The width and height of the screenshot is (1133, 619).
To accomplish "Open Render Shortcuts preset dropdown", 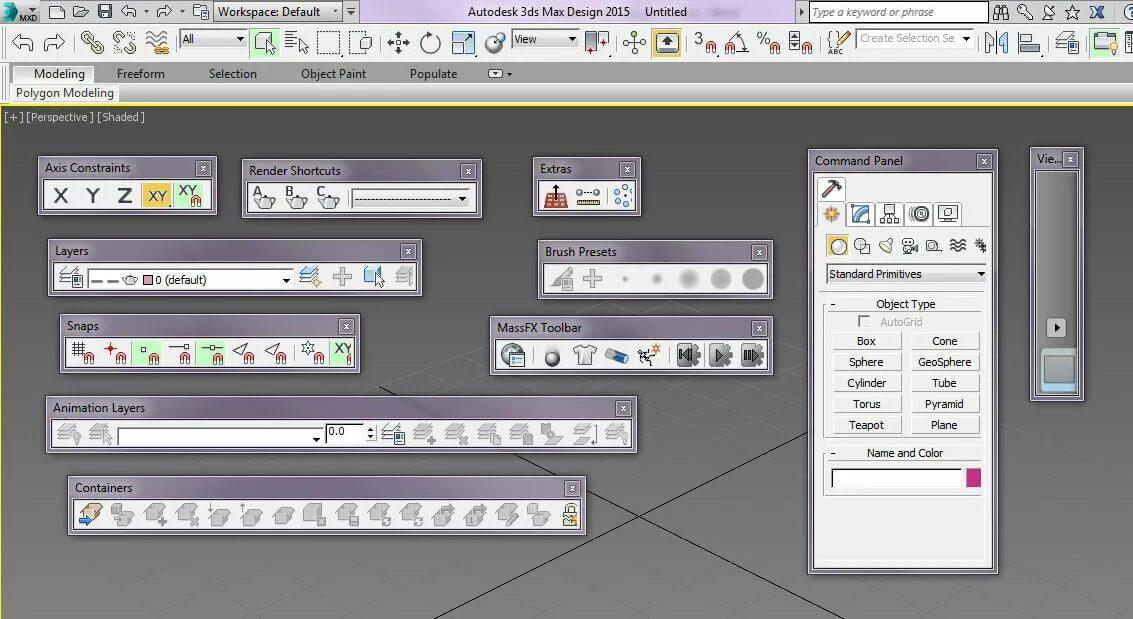I will coord(410,199).
